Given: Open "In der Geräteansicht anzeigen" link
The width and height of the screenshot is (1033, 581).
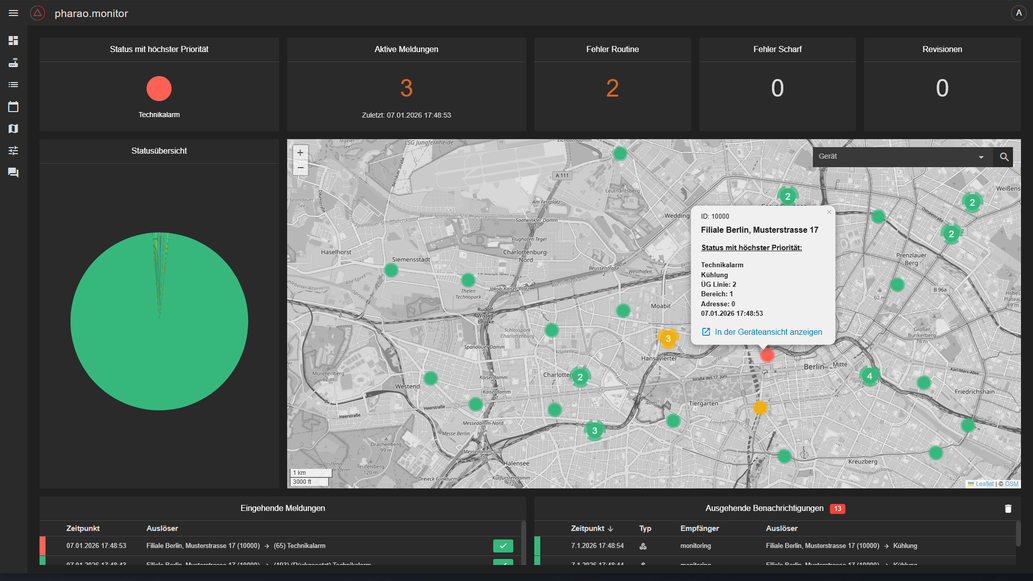Looking at the screenshot, I should click(762, 332).
